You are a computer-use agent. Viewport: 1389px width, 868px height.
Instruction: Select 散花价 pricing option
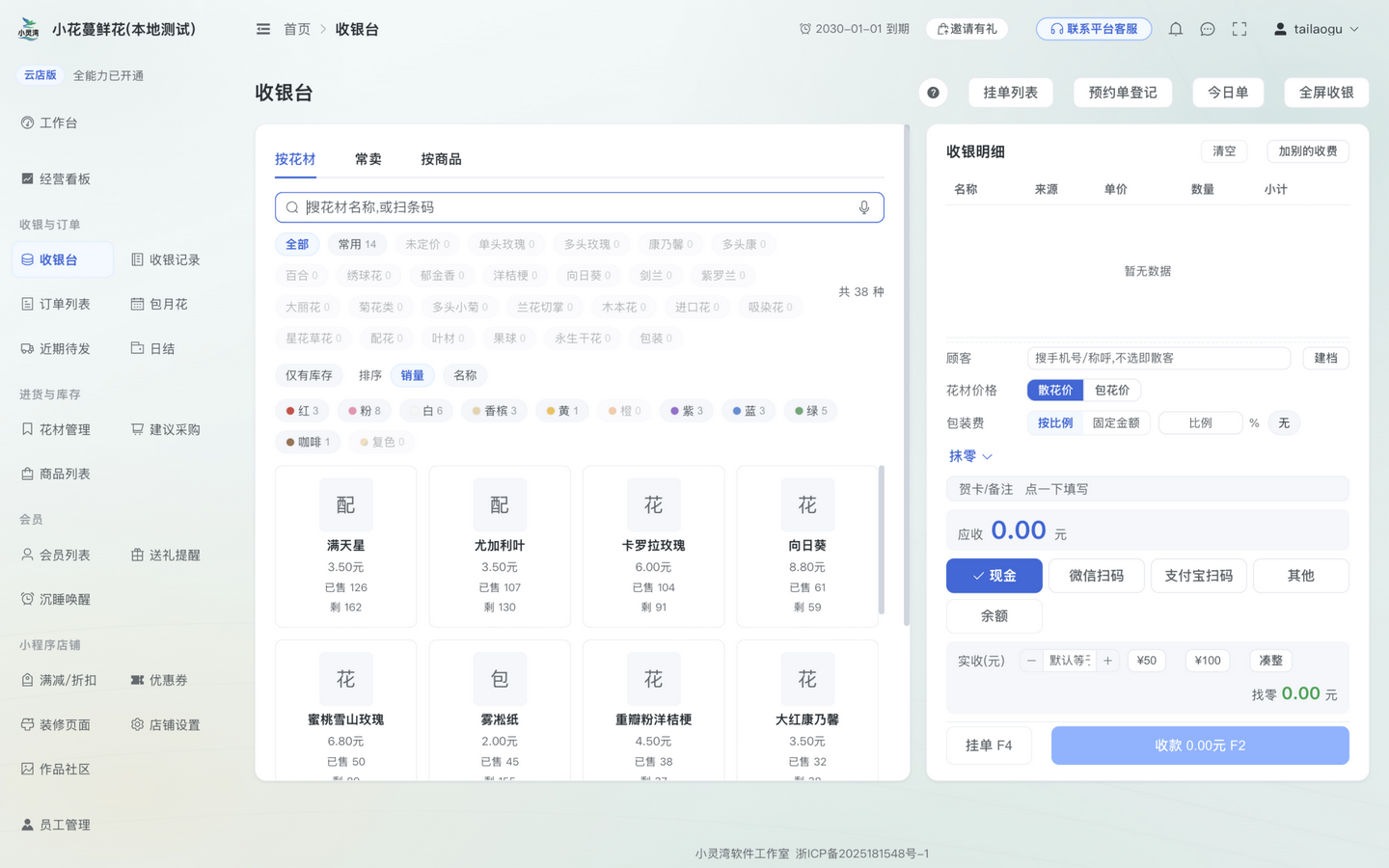[1055, 391]
